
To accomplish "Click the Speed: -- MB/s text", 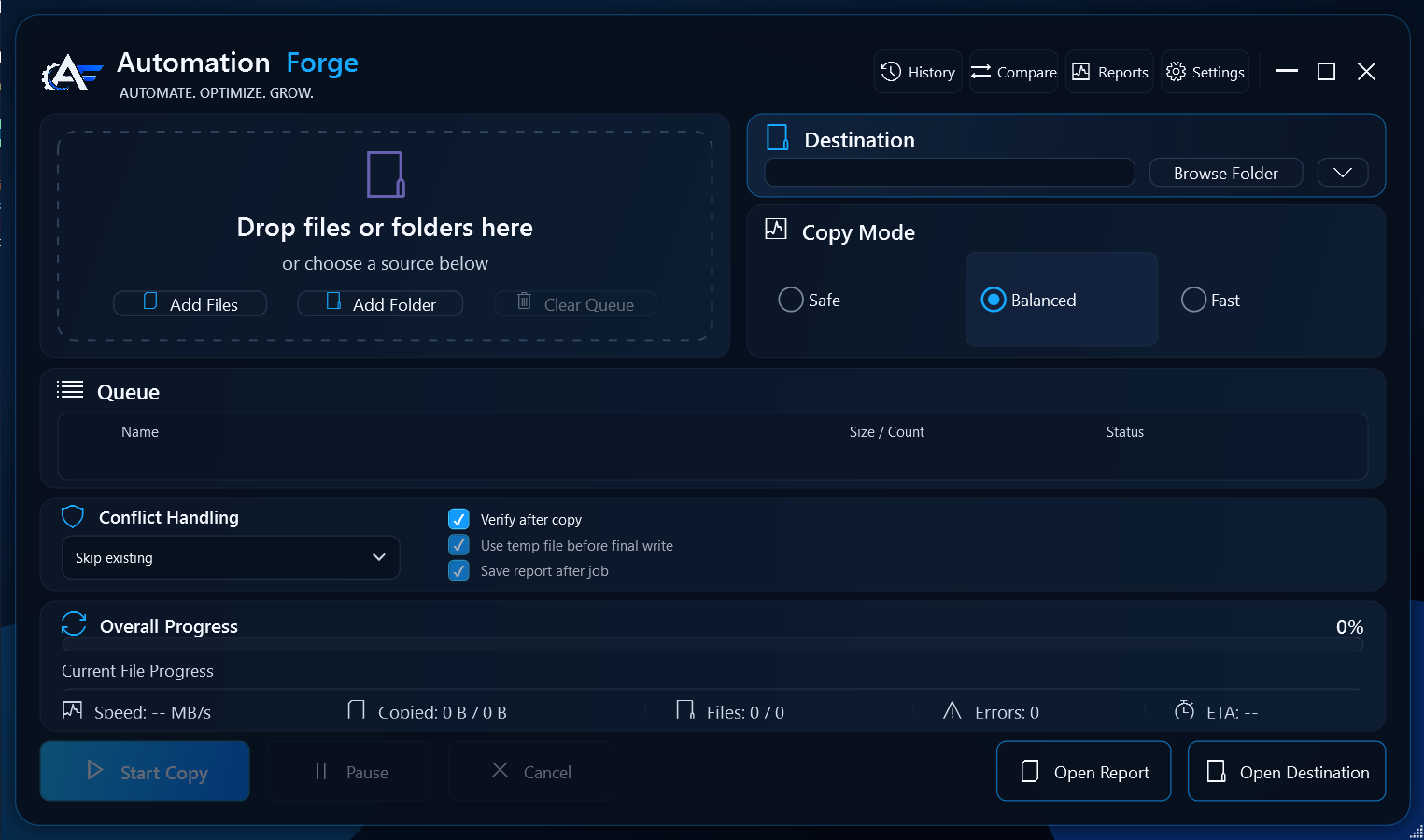I will point(152,712).
